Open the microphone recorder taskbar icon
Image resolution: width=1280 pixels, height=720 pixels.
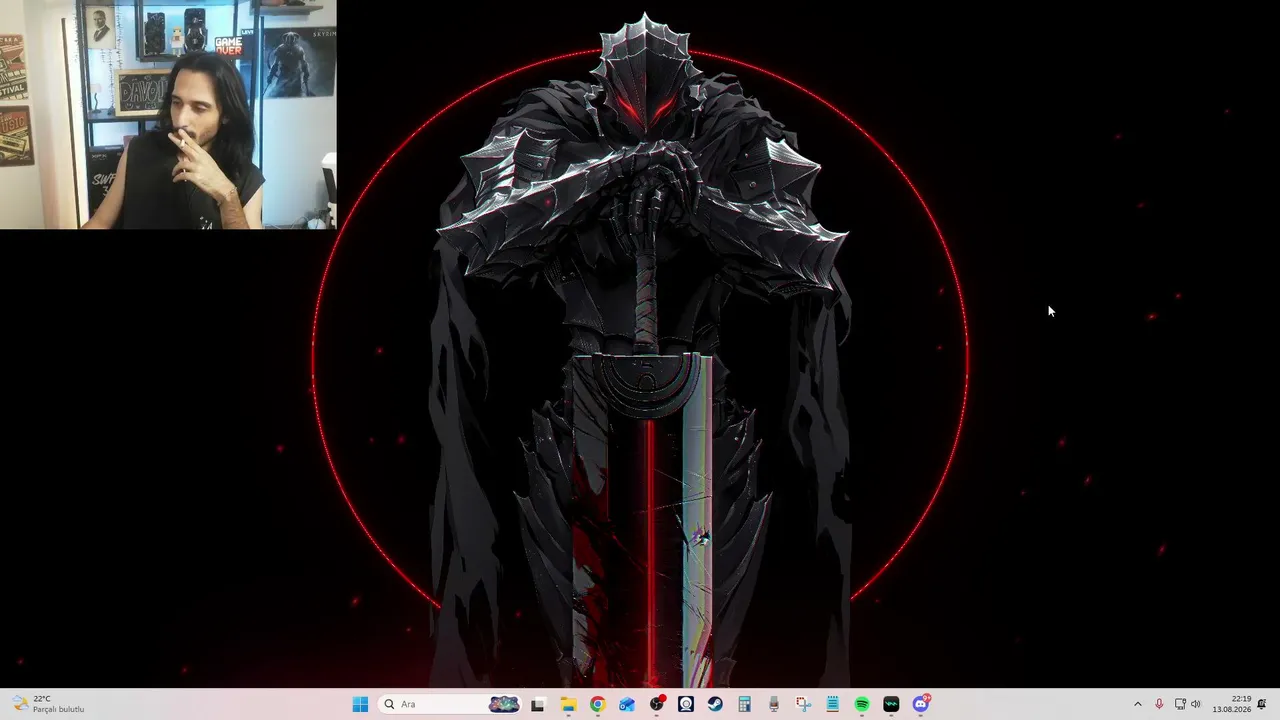(774, 704)
